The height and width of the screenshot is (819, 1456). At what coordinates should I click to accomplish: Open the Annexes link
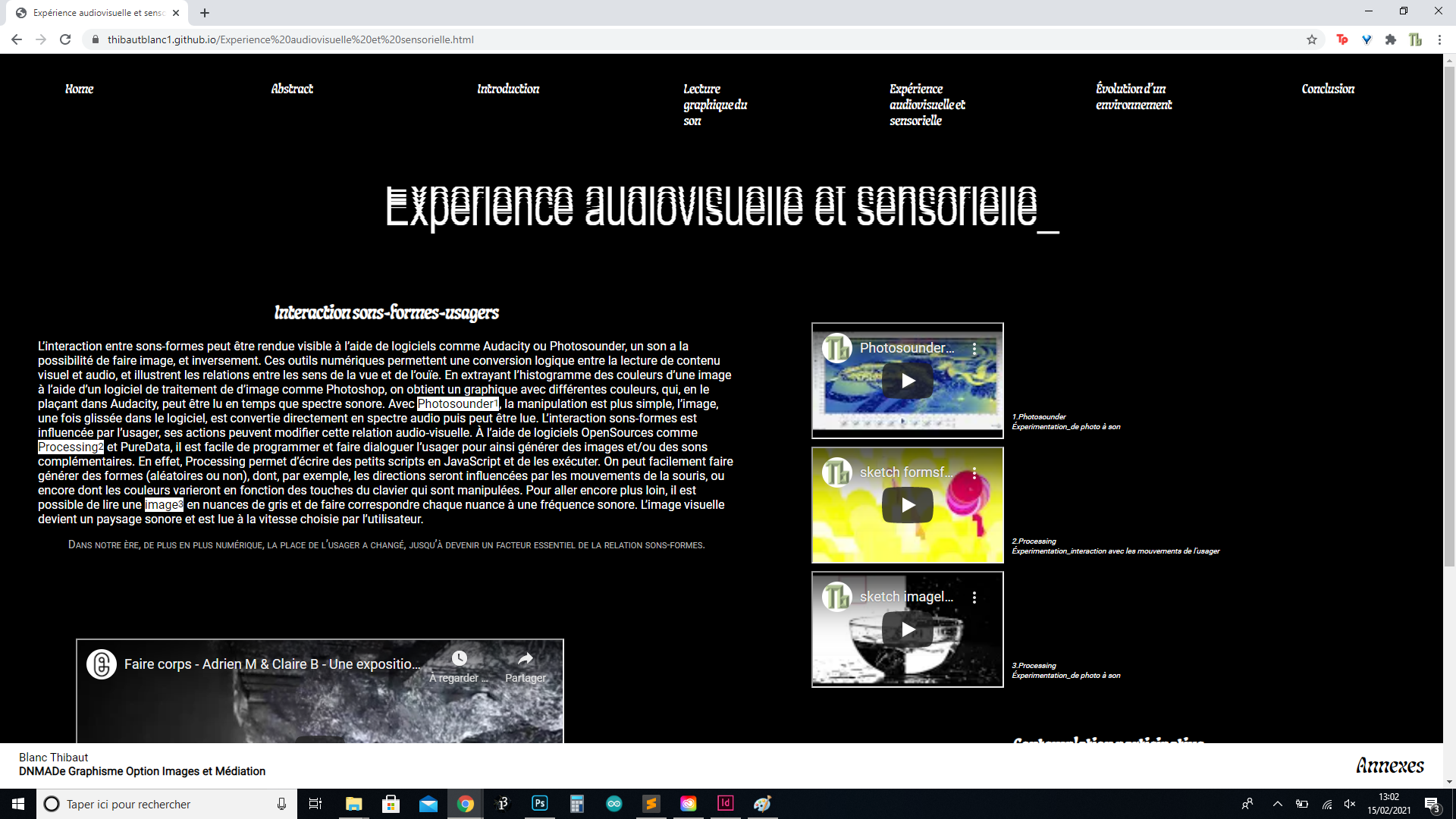click(1390, 766)
